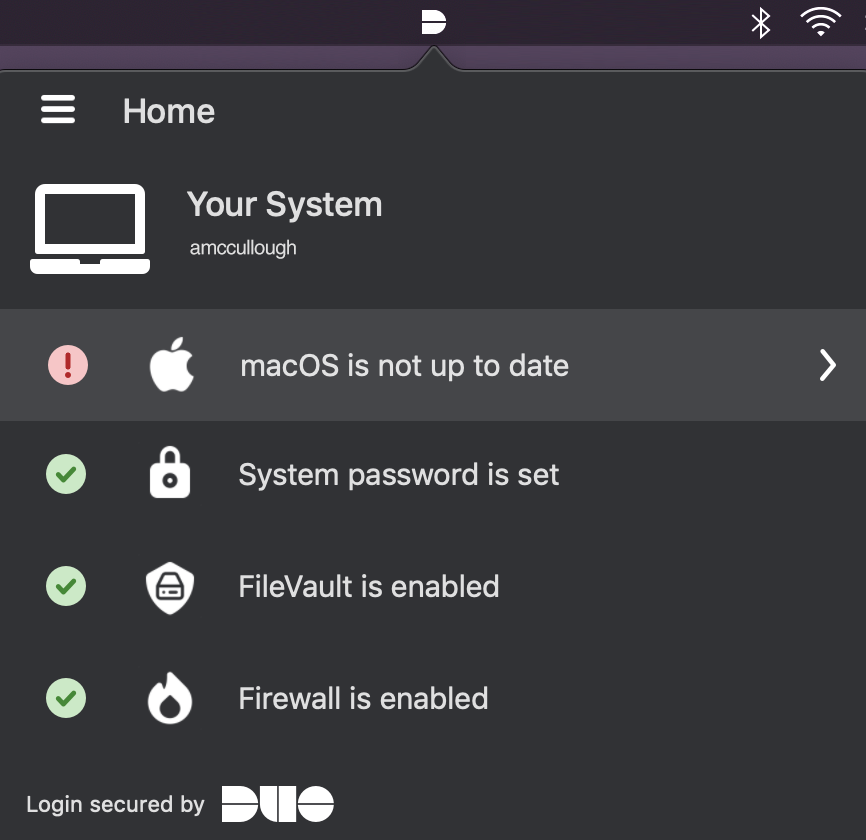Select the padlock icon beside System password row
Viewport: 866px width, 840px height.
tap(170, 474)
